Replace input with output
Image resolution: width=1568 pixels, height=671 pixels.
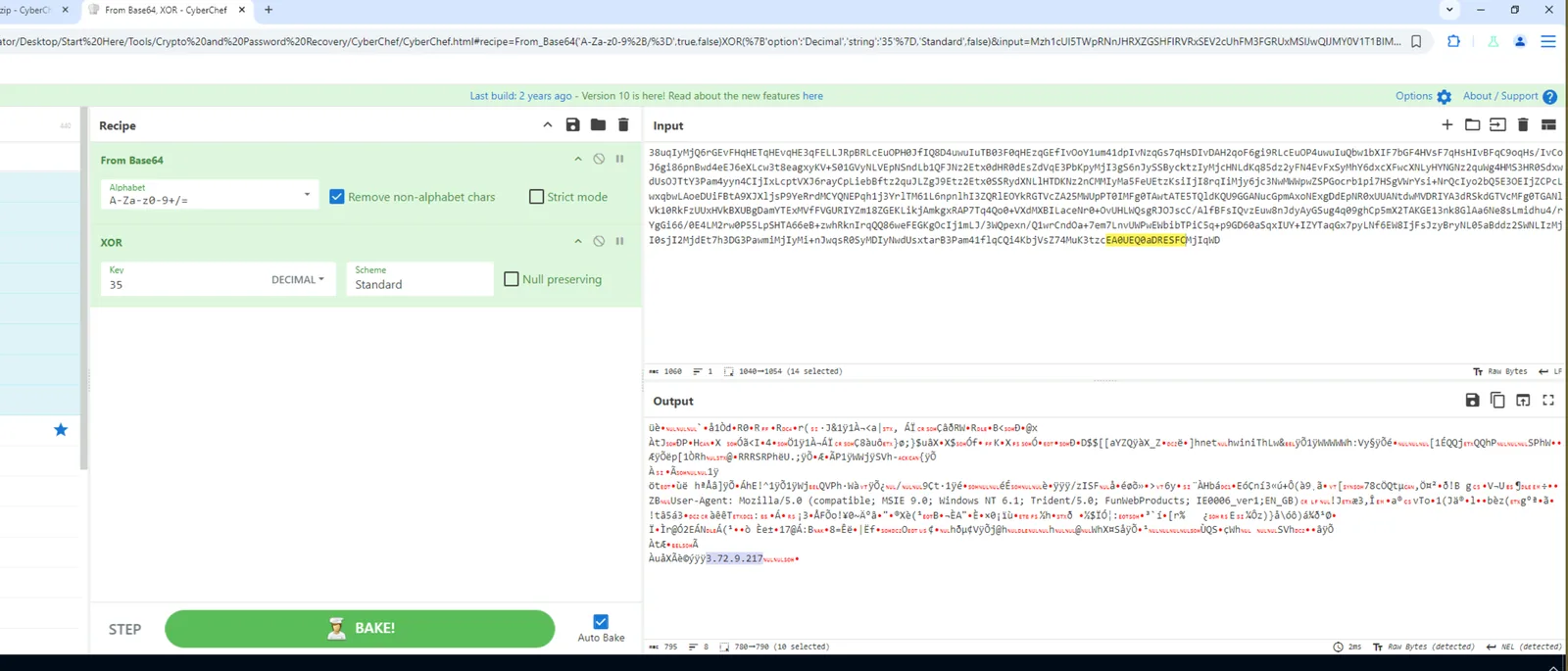1523,400
